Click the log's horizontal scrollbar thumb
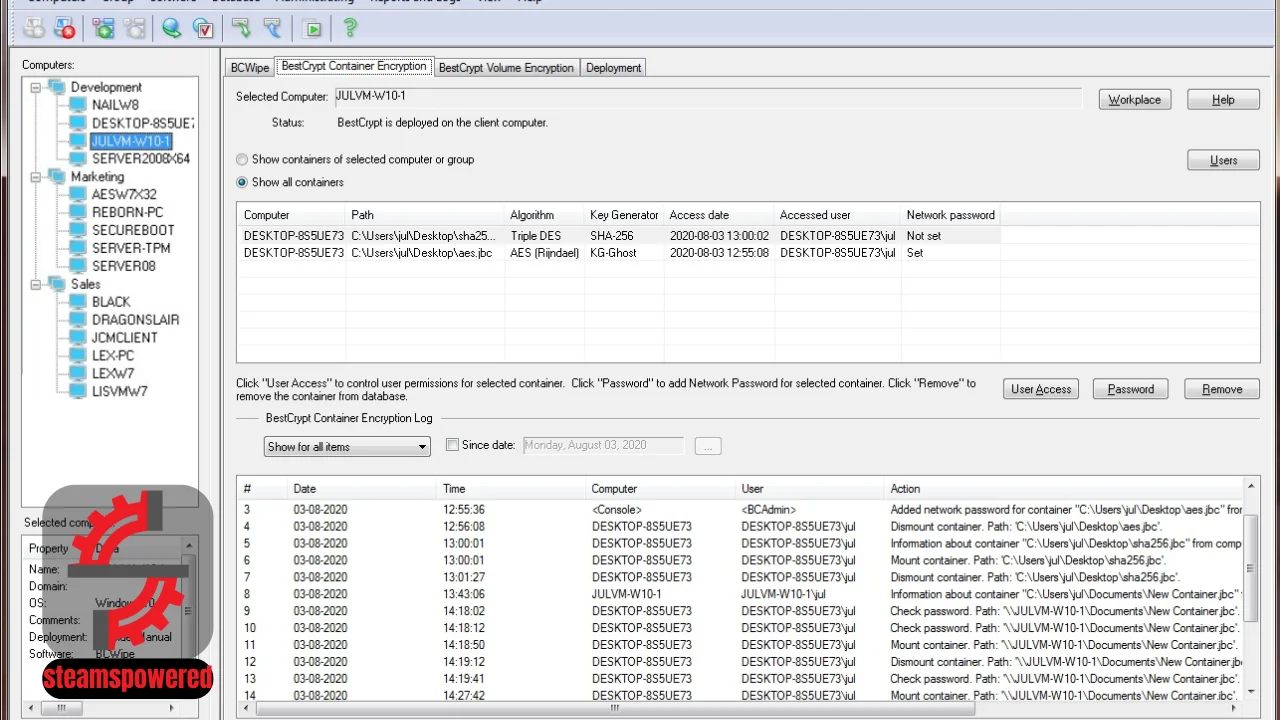 [616, 708]
